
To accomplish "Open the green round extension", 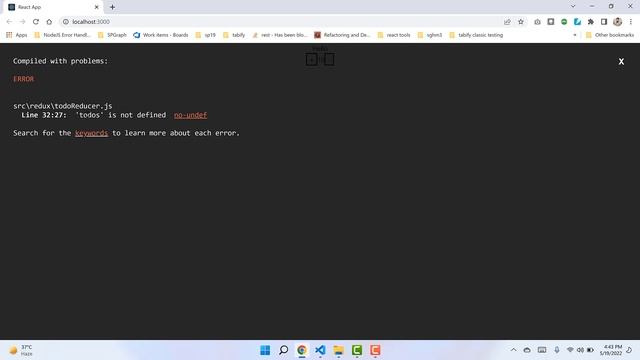I will (564, 22).
